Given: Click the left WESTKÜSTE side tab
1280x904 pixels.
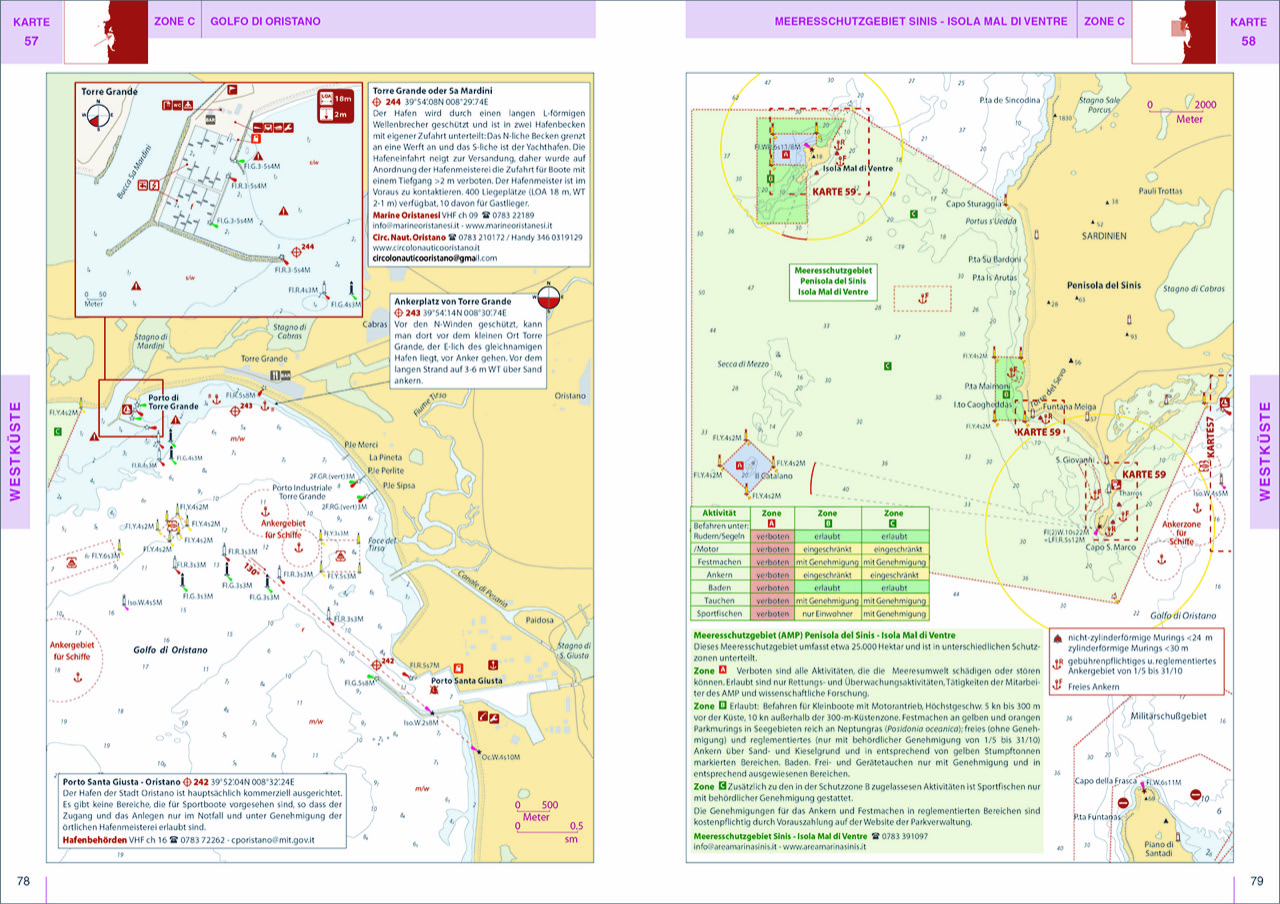Looking at the screenshot, I should coord(16,451).
